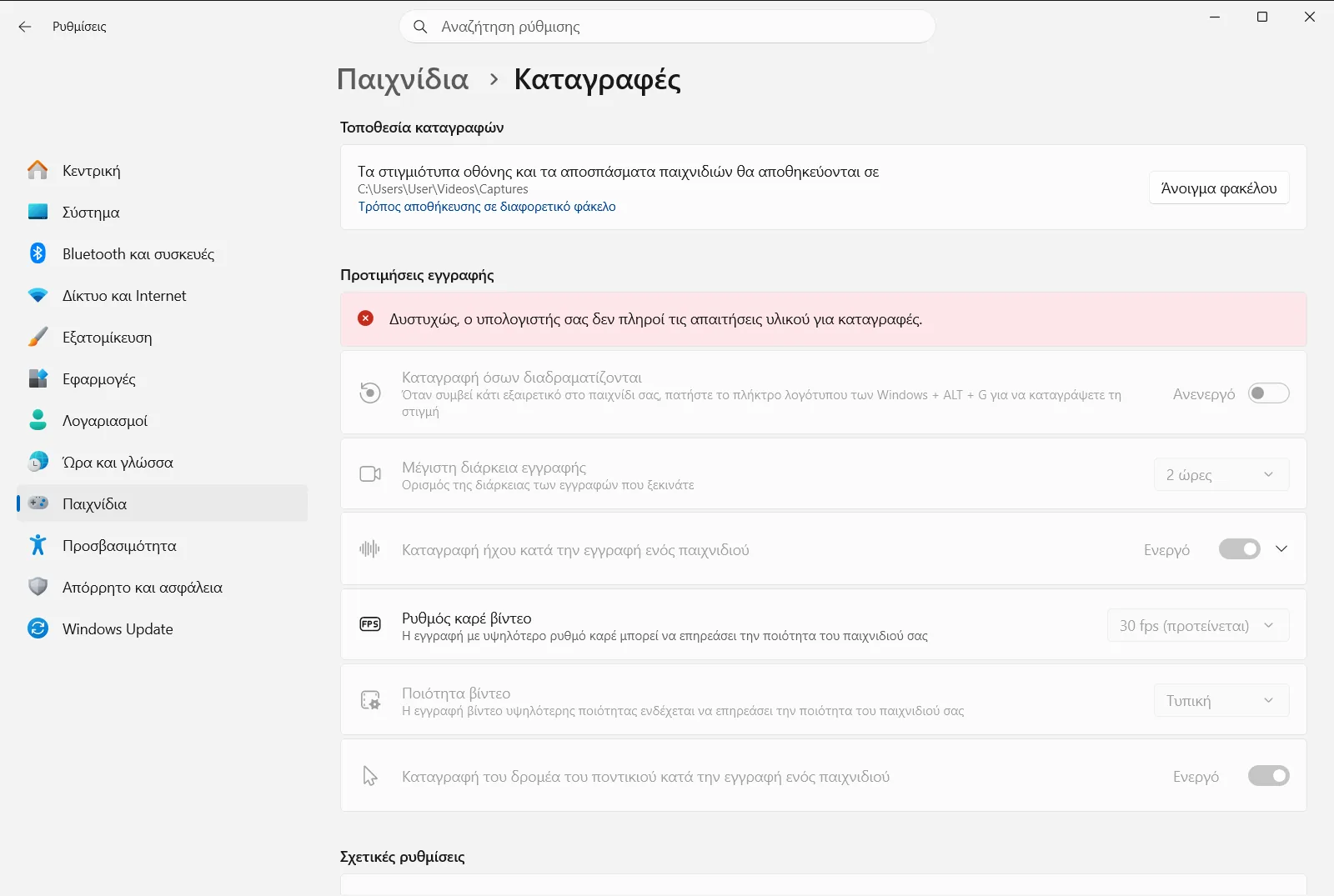Viewport: 1334px width, 896px height.
Task: Click the Ποιότητα βίντεο settings icon
Action: point(370,700)
